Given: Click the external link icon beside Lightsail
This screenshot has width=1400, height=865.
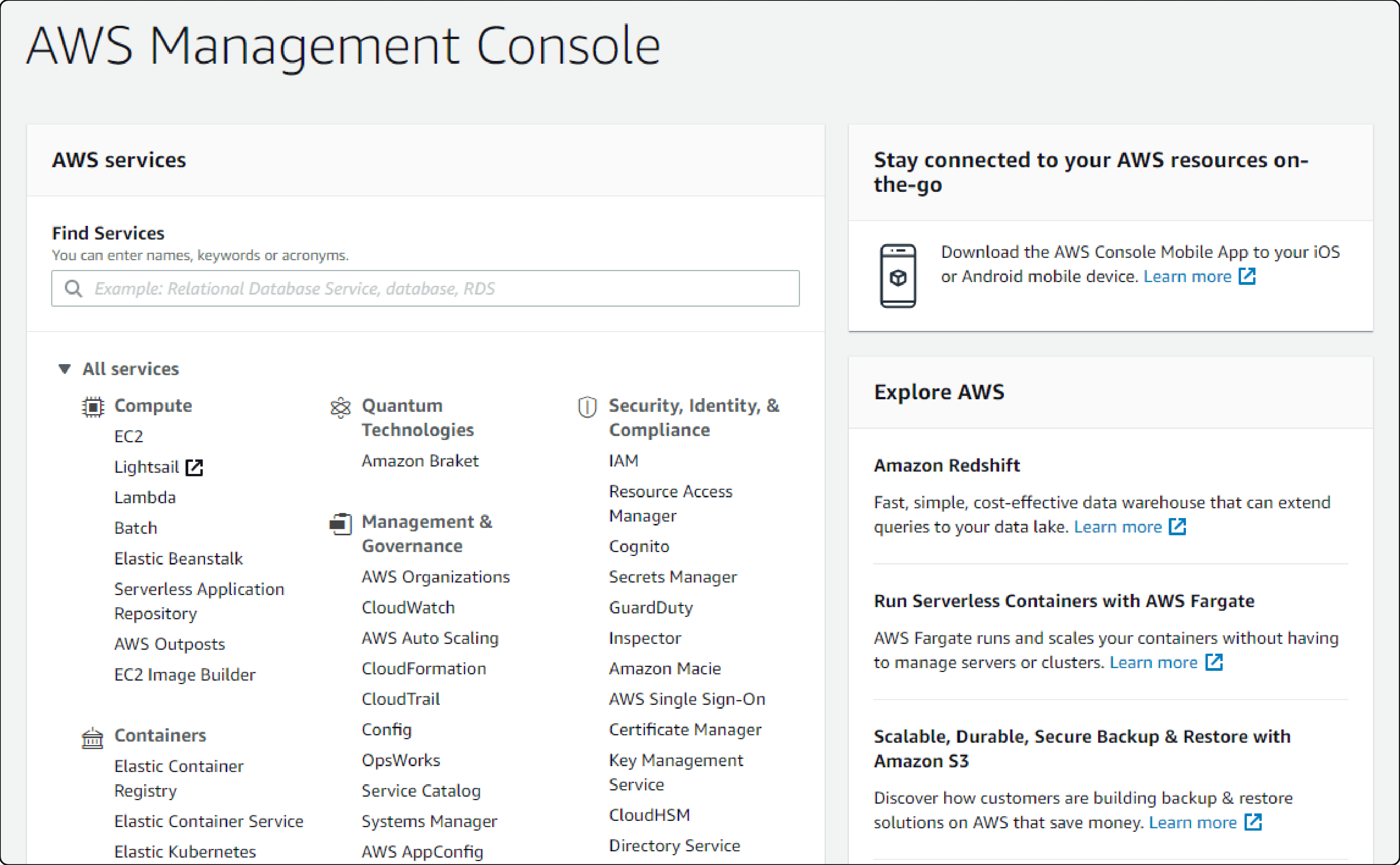Looking at the screenshot, I should click(x=195, y=467).
